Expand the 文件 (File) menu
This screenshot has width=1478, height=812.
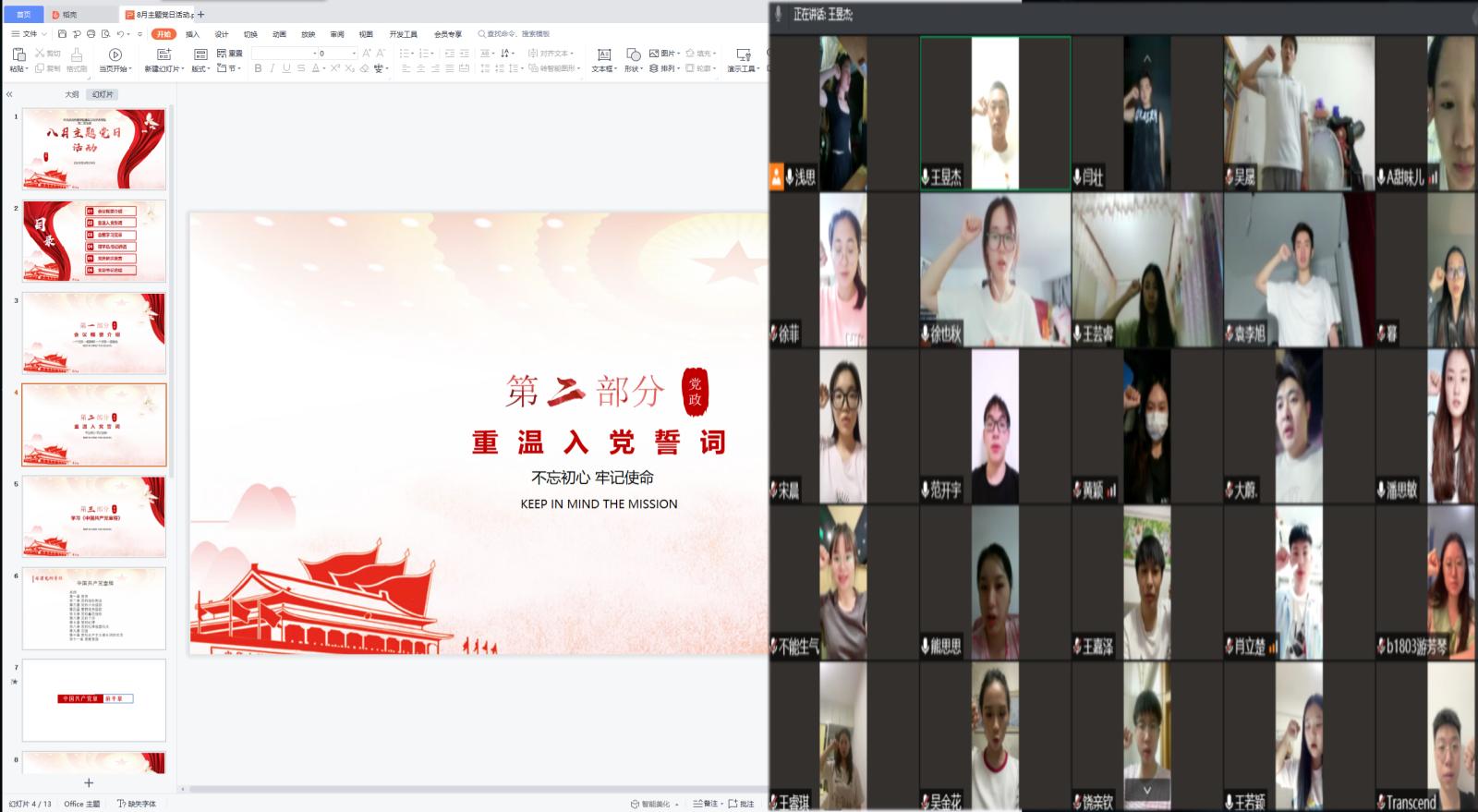[x=29, y=34]
